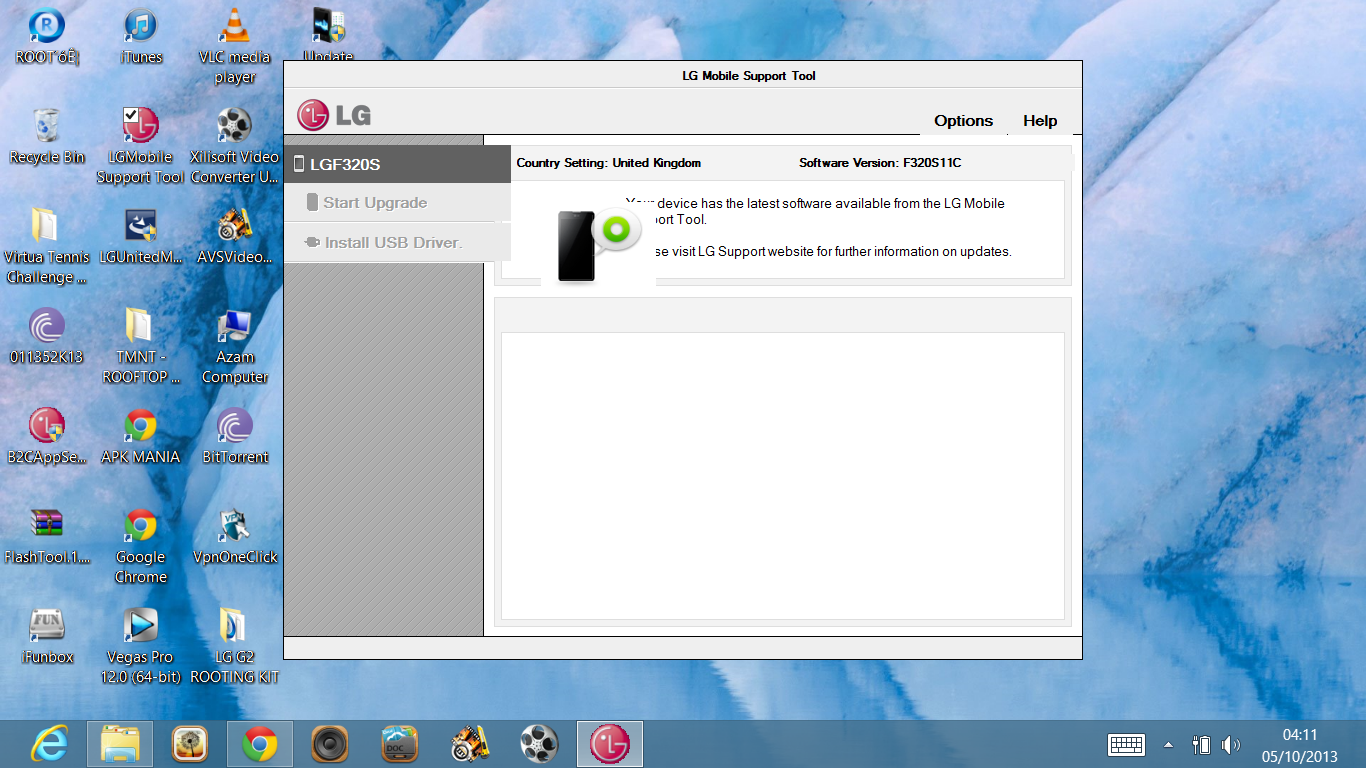Open the Options menu
Image resolution: width=1366 pixels, height=768 pixels.
click(962, 120)
